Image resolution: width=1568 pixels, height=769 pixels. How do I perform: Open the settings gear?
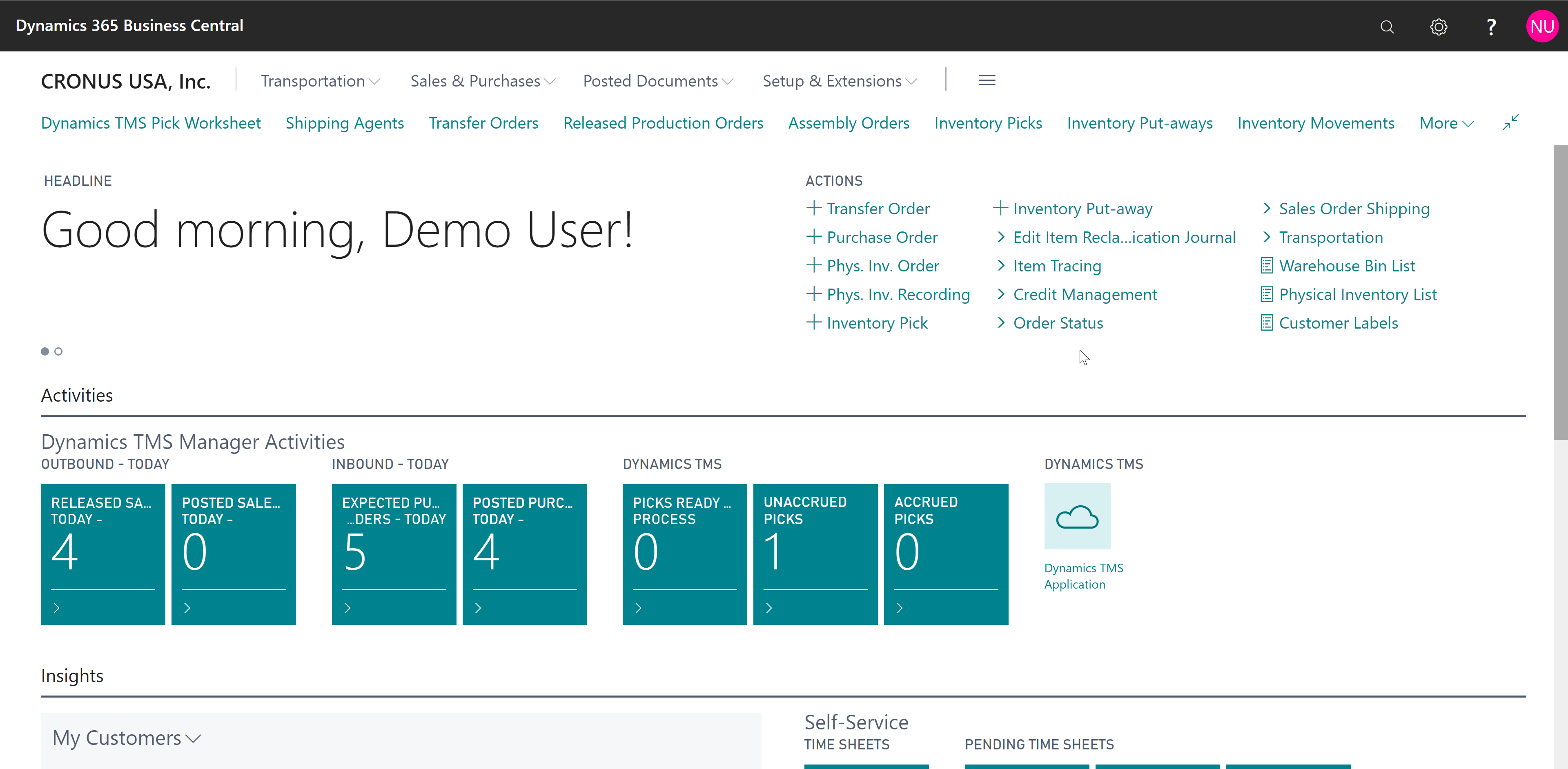click(1438, 27)
